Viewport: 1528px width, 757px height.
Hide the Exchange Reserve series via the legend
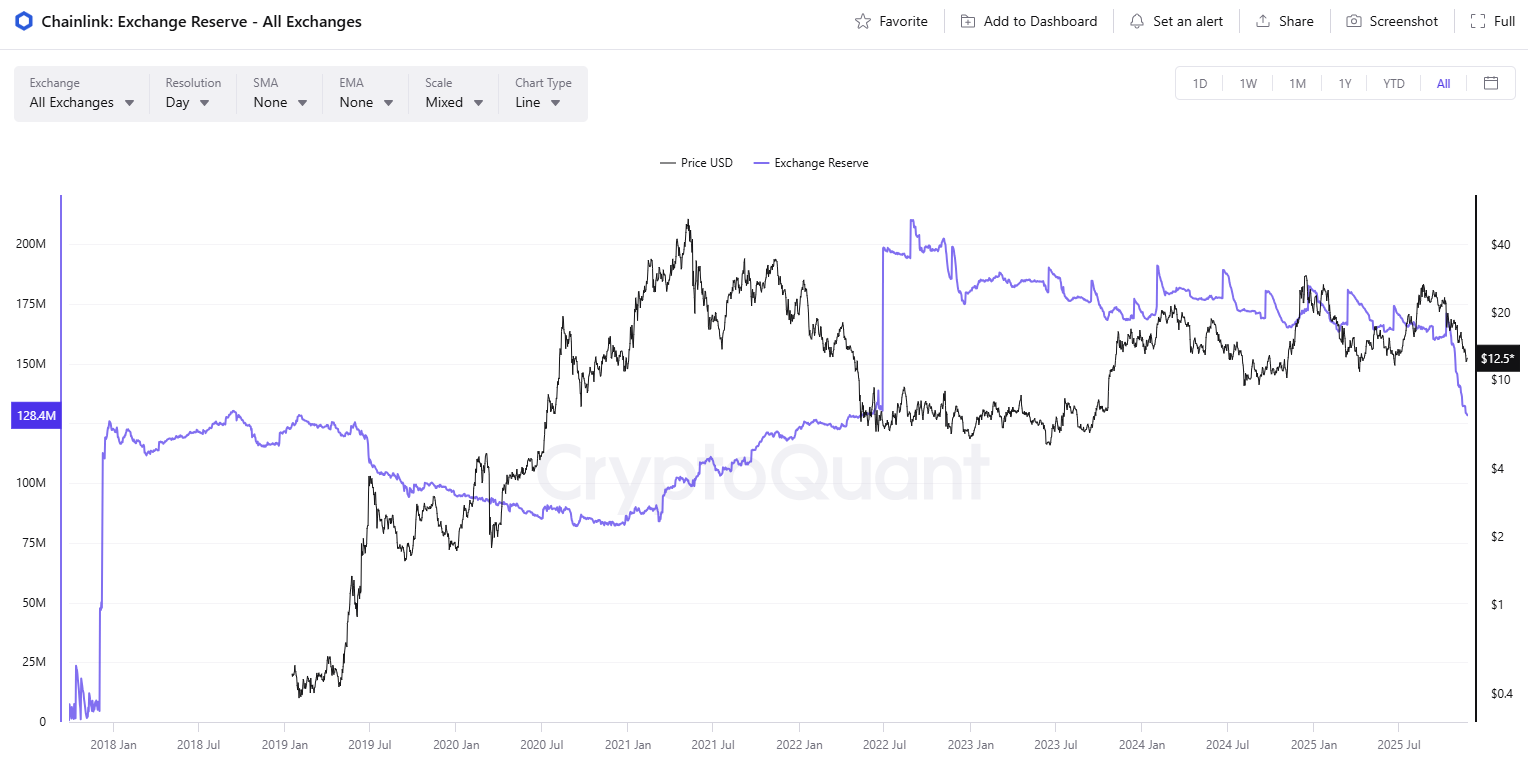pyautogui.click(x=810, y=162)
